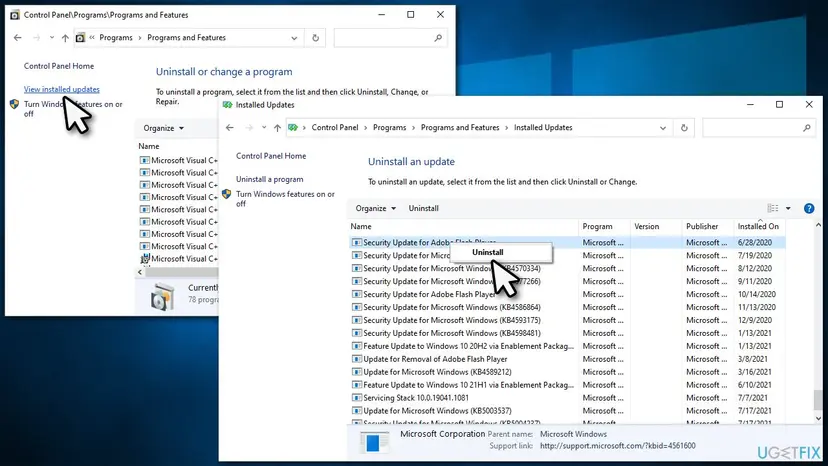Sort by Version column

click(656, 226)
